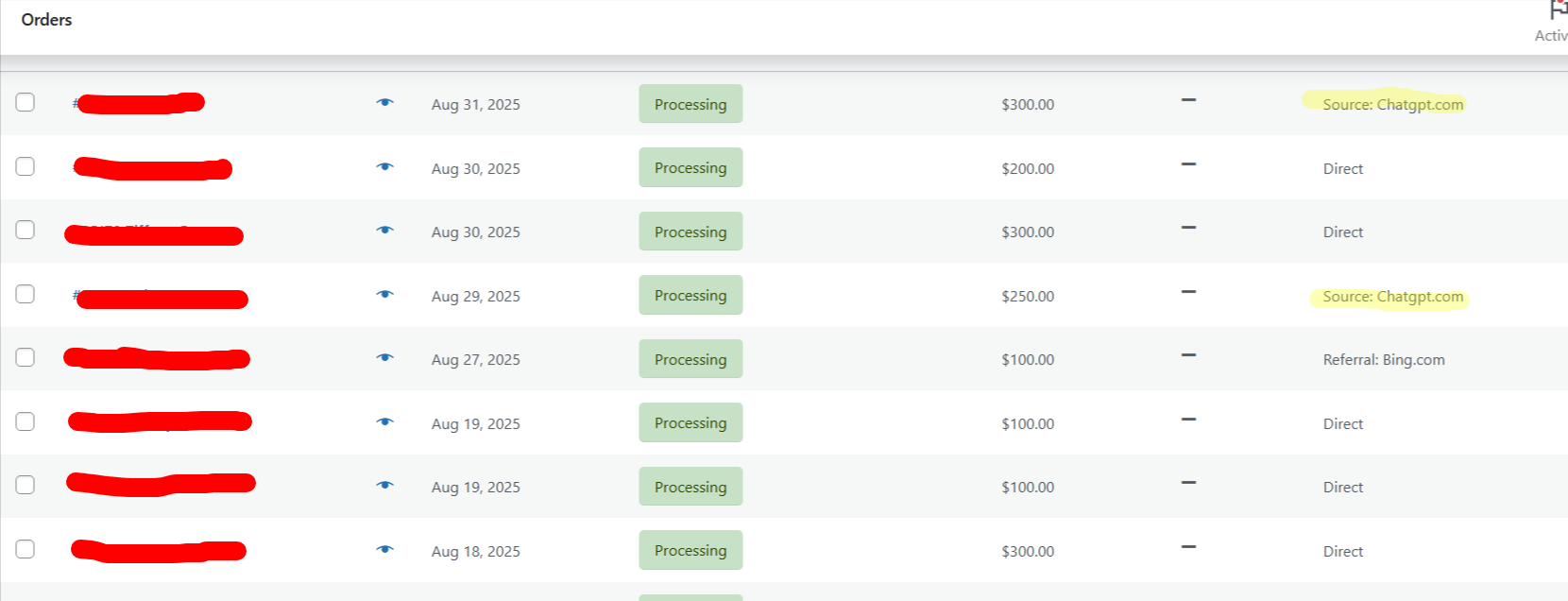Click the Referral: Bing.com origin
Image resolution: width=1568 pixels, height=601 pixels.
point(1384,360)
